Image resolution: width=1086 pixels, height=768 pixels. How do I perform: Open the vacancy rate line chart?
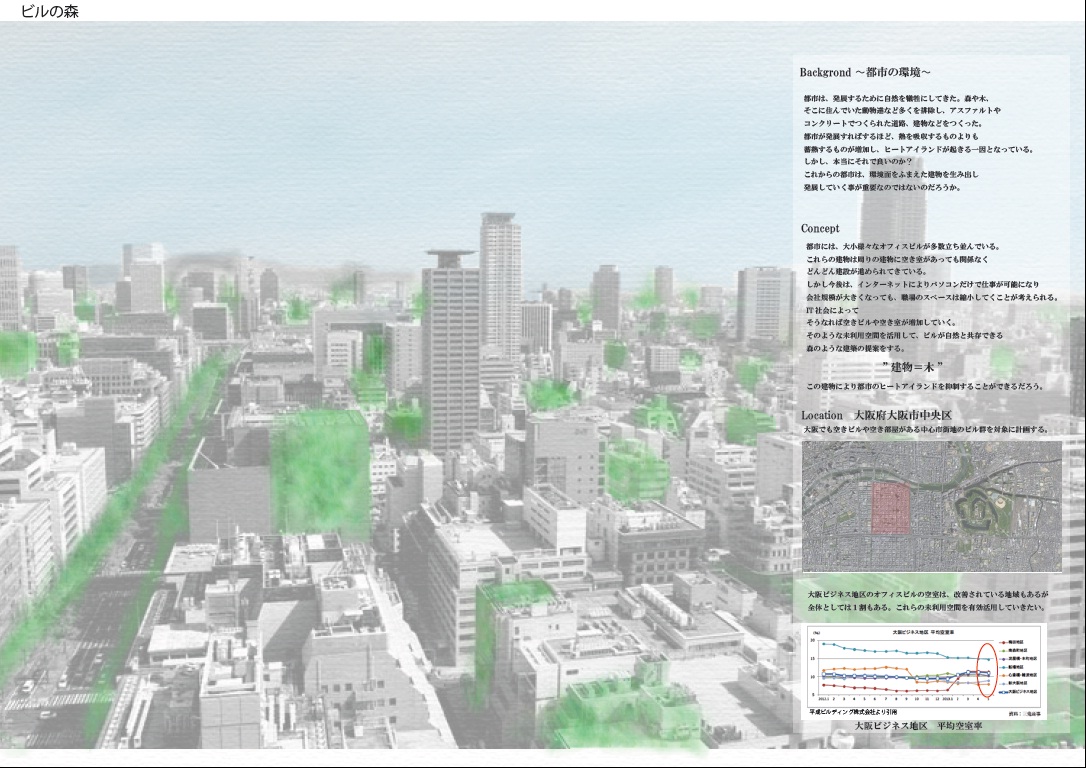[x=900, y=670]
